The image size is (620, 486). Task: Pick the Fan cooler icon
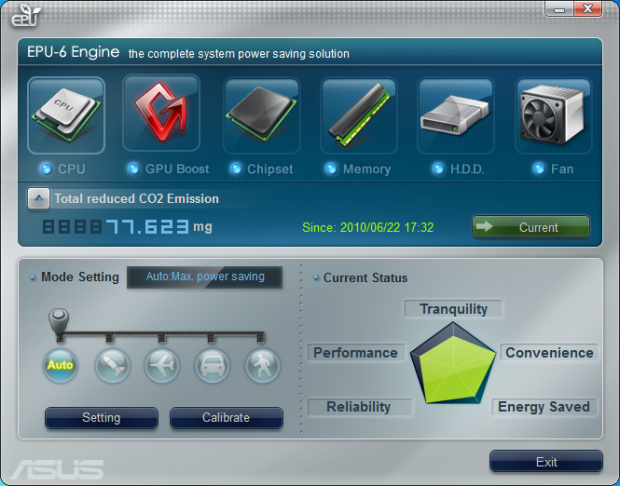[x=553, y=115]
